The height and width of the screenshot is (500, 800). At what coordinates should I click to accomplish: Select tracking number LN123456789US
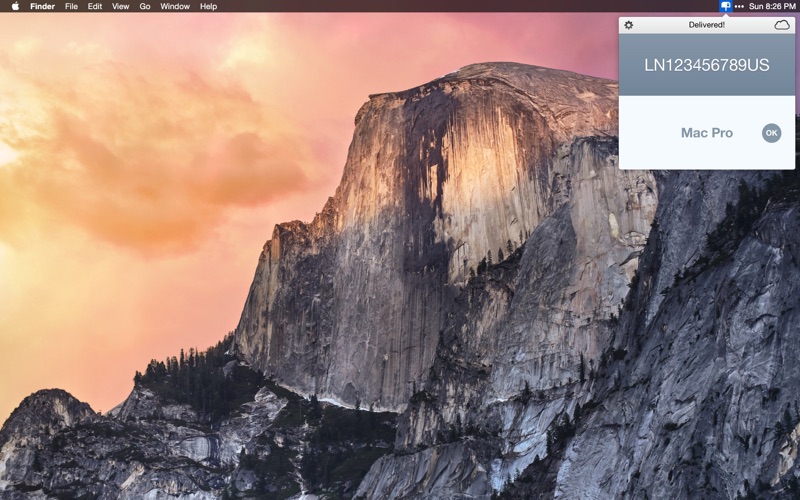[707, 65]
